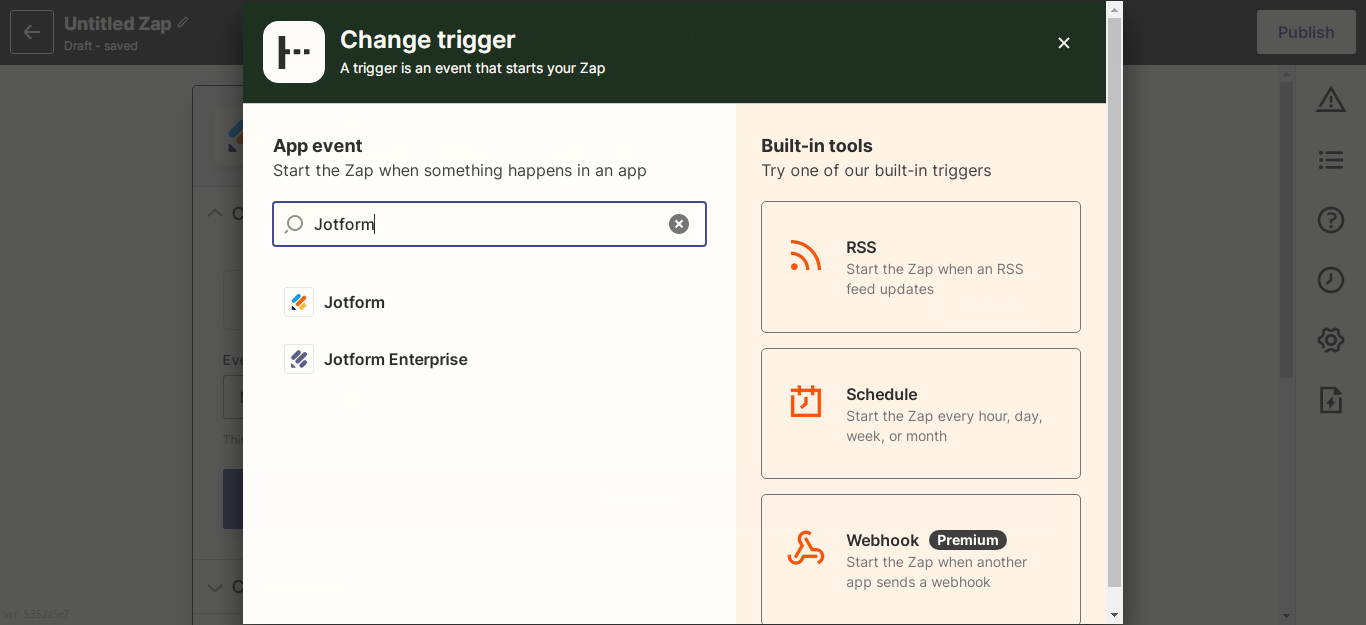Image resolution: width=1366 pixels, height=625 pixels.
Task: Choose the Webhook built-in trigger card
Action: pyautogui.click(x=920, y=560)
